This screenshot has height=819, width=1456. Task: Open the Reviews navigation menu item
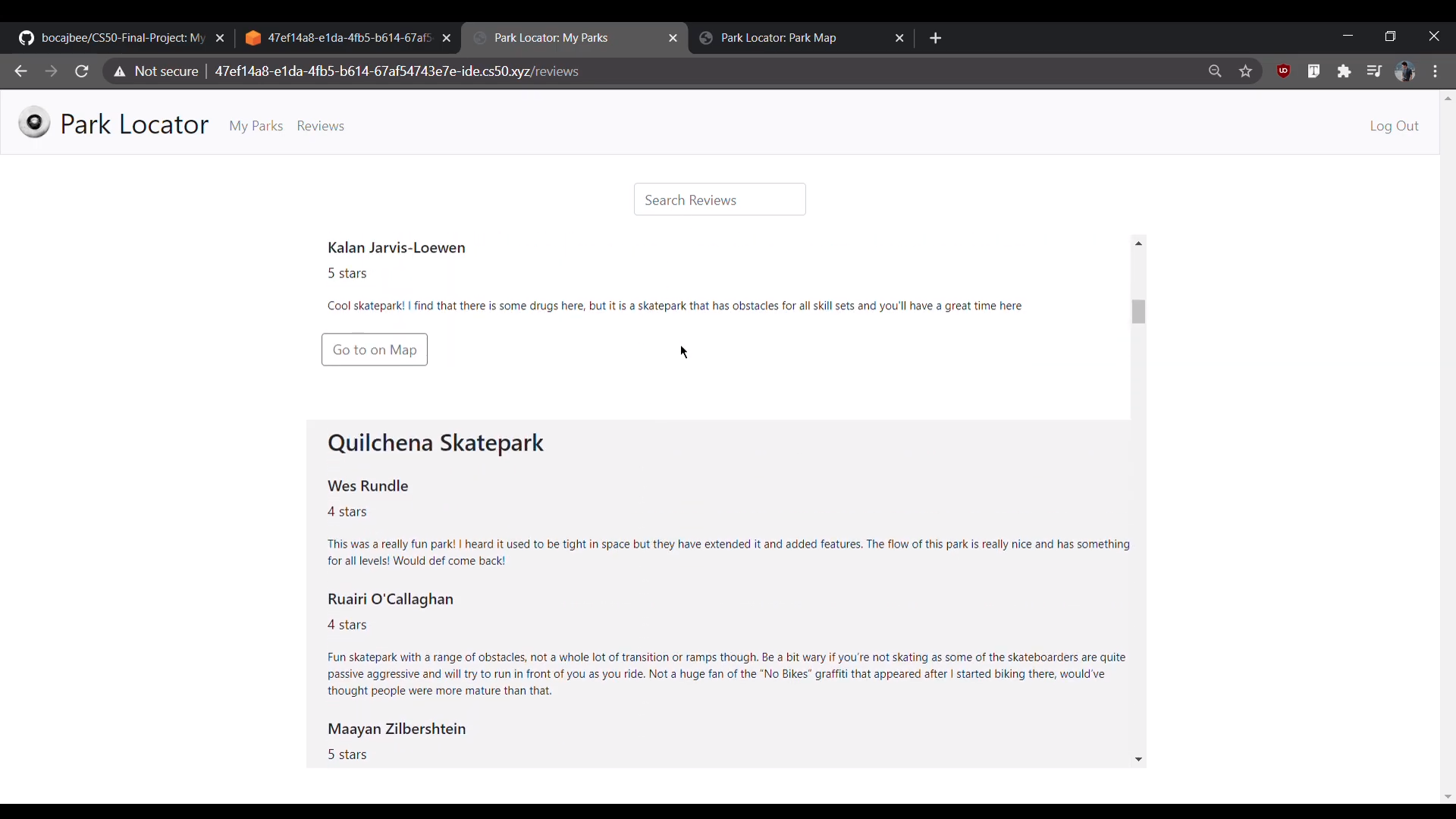pyautogui.click(x=320, y=125)
